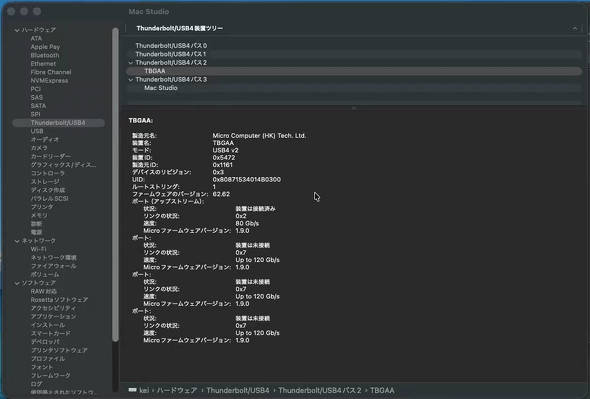Select the TBGAA device row in tree
Image resolution: width=590 pixels, height=399 pixels.
(x=354, y=71)
